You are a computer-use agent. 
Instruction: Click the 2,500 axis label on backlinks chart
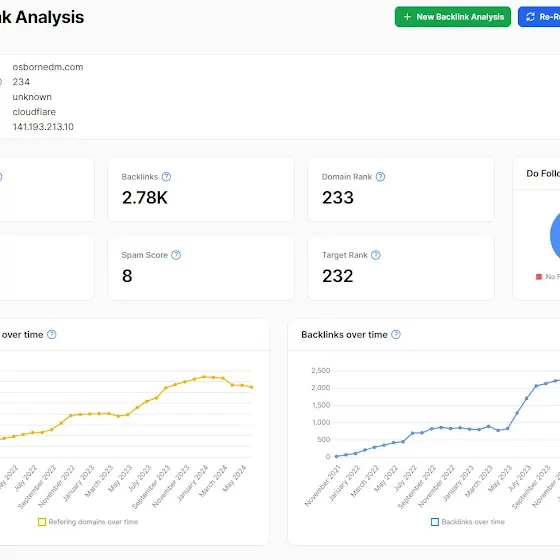[321, 371]
